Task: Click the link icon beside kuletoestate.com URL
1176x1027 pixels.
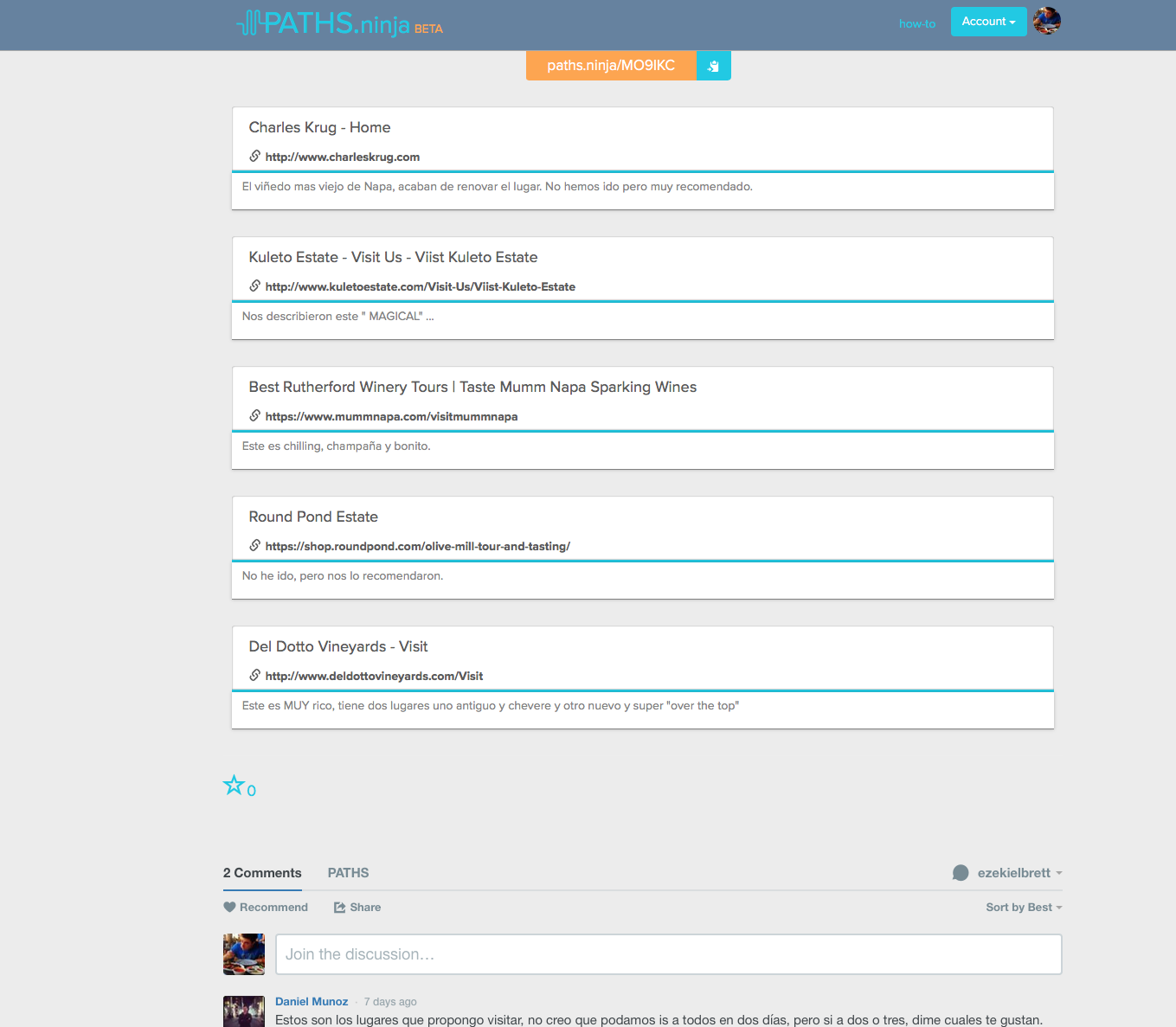Action: point(255,286)
